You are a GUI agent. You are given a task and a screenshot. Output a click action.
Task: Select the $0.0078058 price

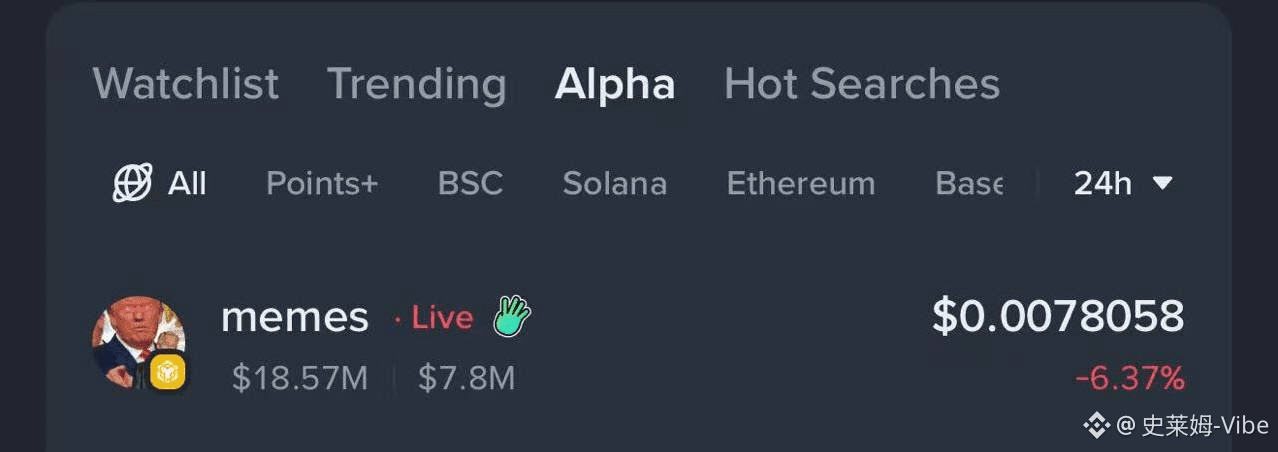pyautogui.click(x=1057, y=316)
